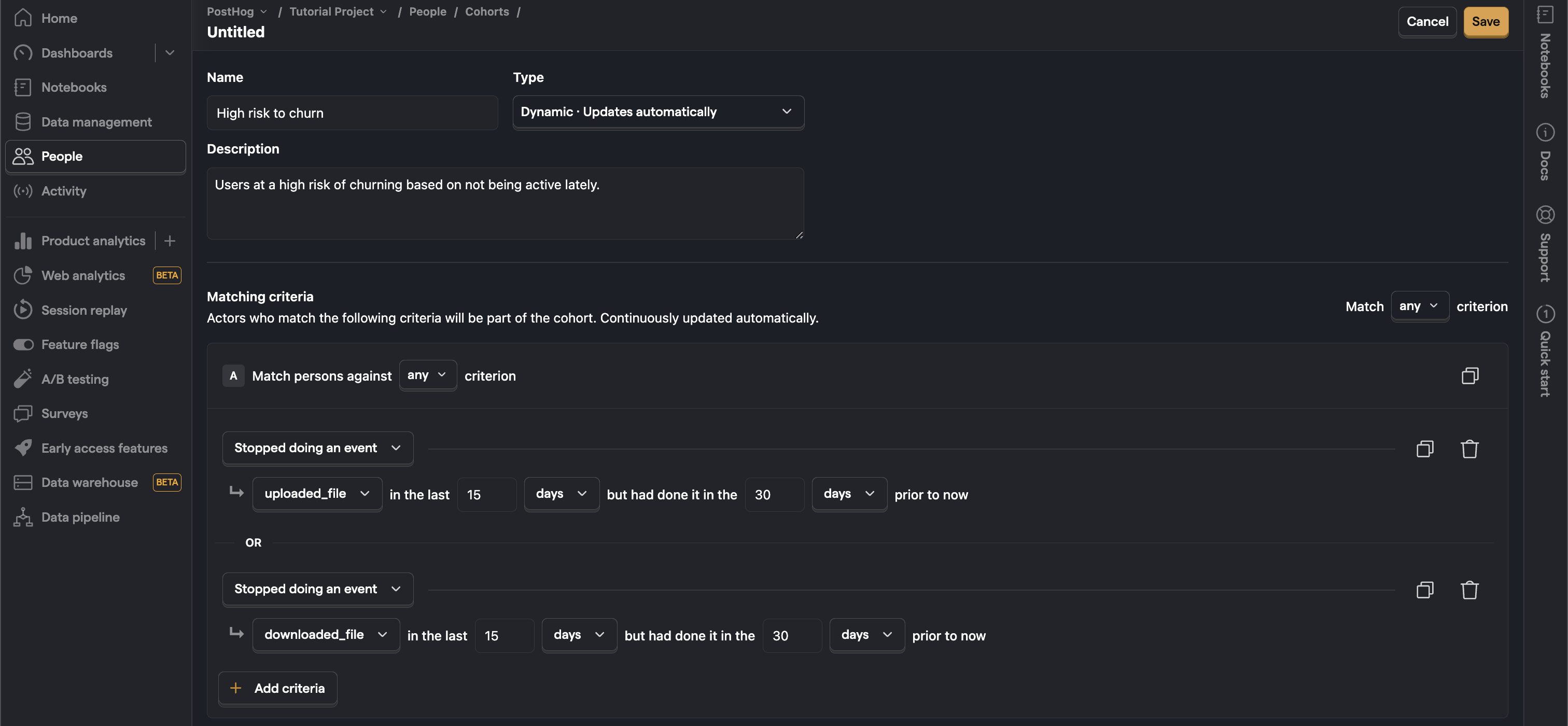The image size is (1568, 726).
Task: Click the Feature flags icon in sidebar
Action: (x=22, y=345)
